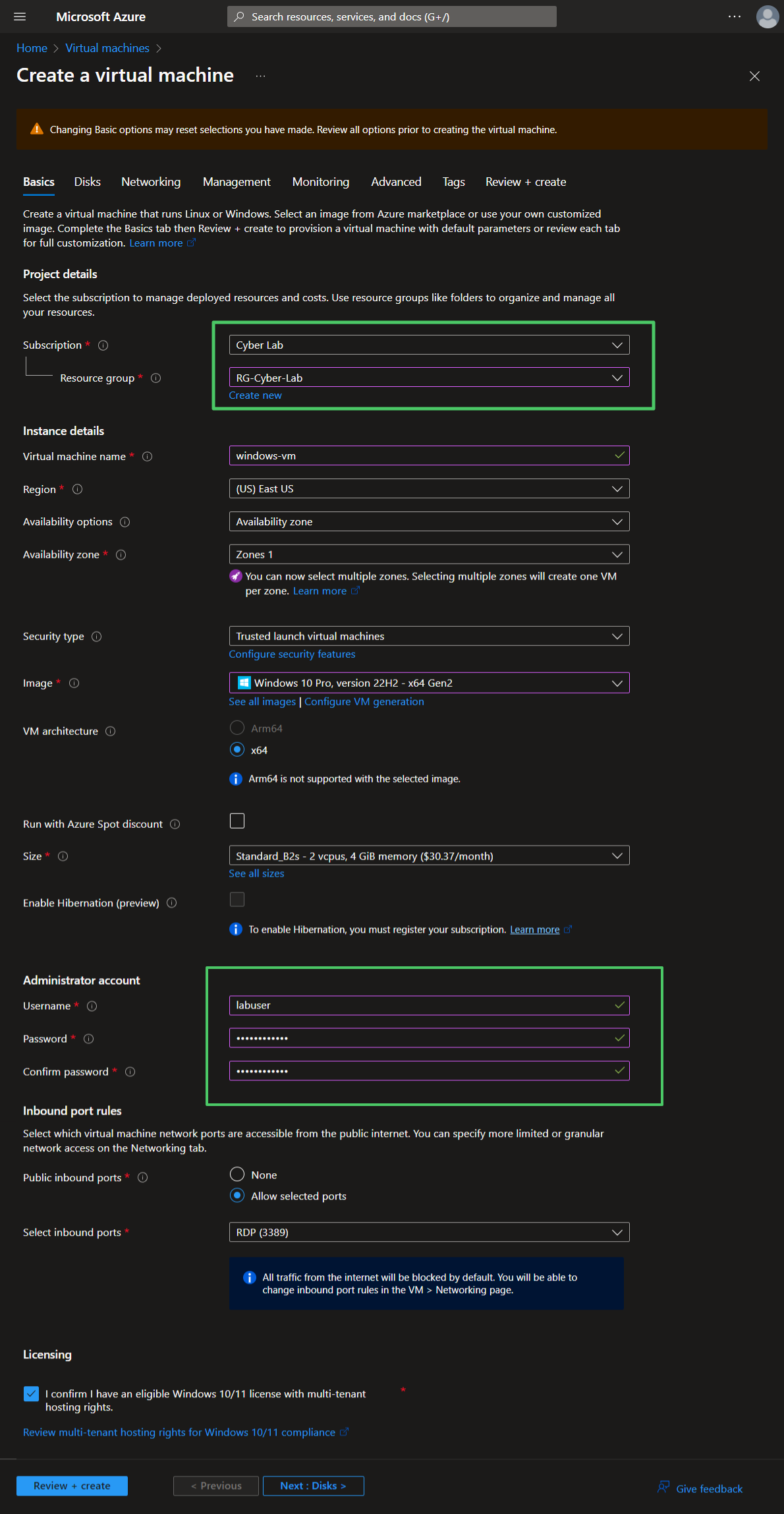Click the info icon beside Username
784x1514 pixels.
point(92,1006)
